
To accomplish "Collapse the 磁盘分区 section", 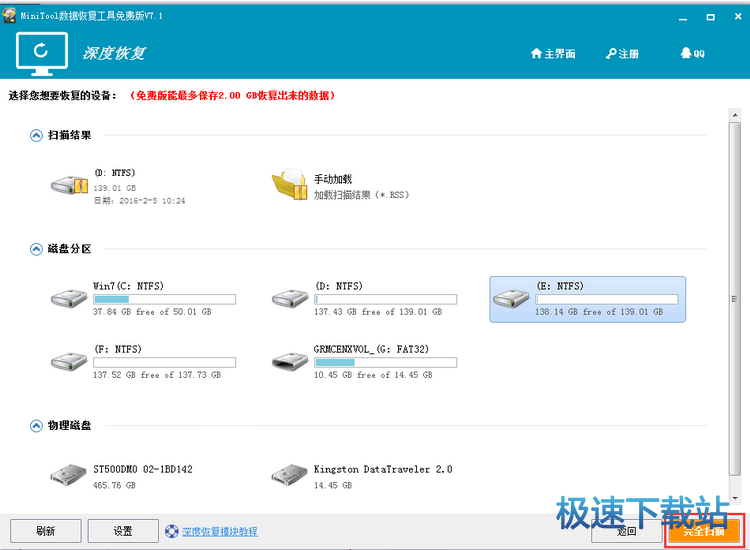I will coord(36,249).
